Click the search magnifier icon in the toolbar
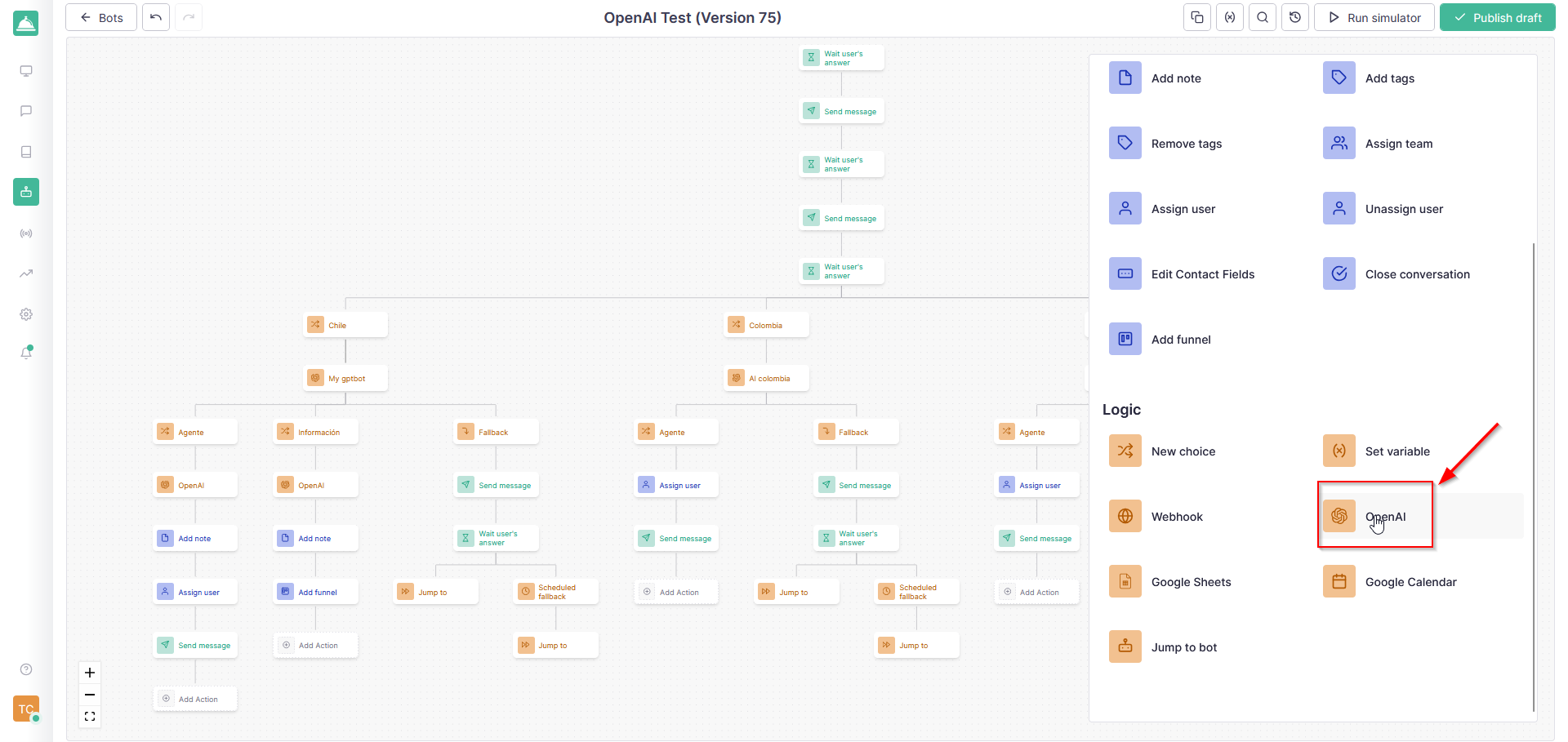 [1263, 17]
